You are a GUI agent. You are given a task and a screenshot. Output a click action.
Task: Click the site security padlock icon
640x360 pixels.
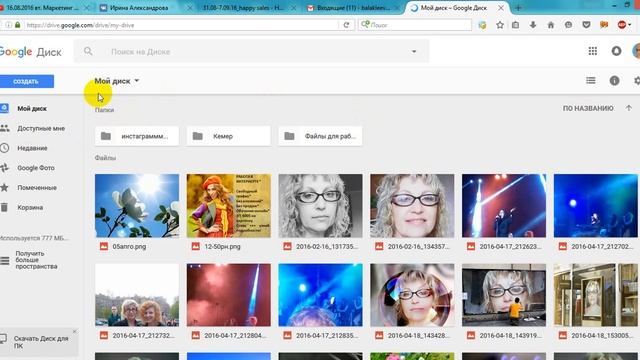tap(17, 25)
